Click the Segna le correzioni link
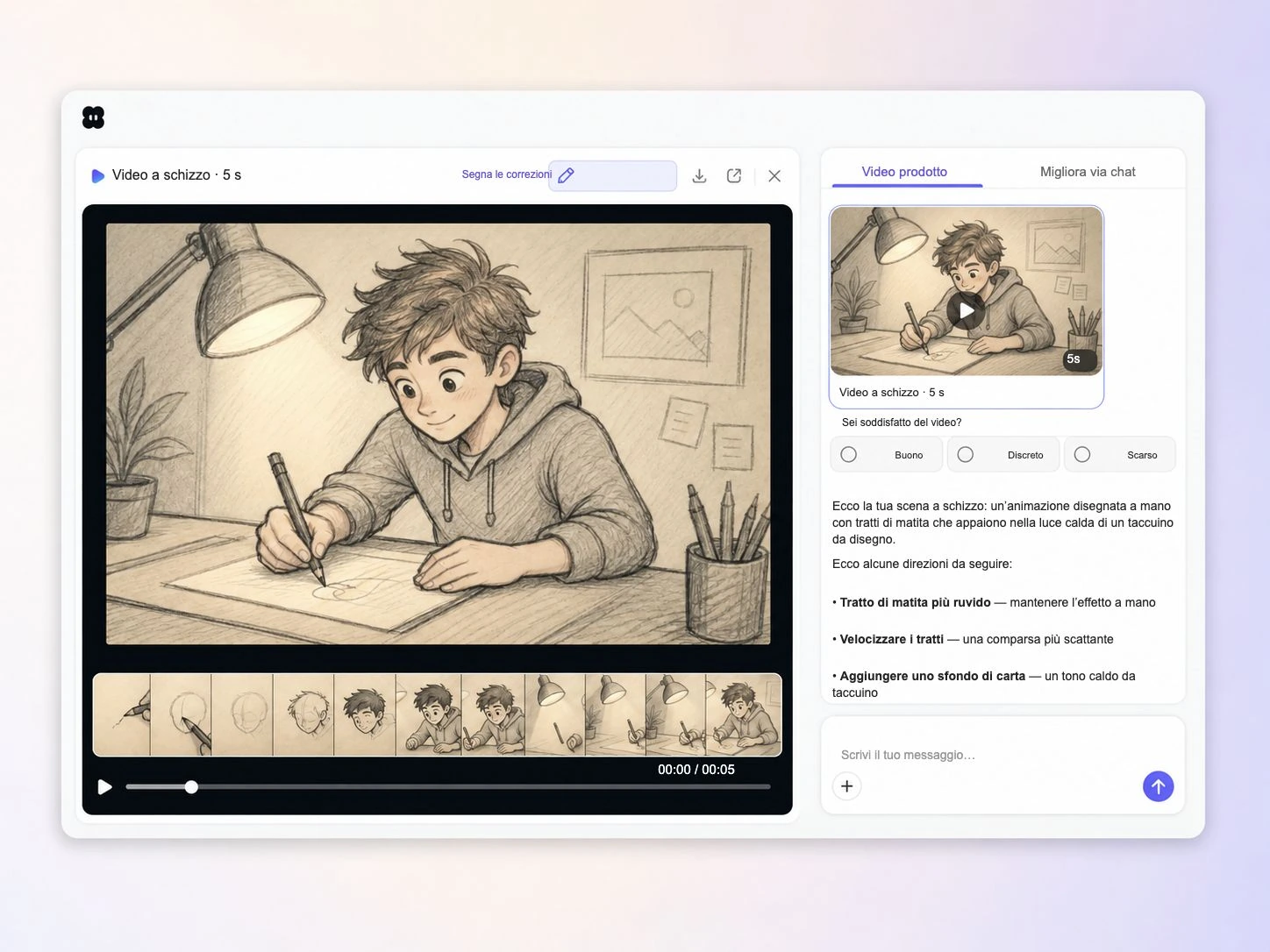Image resolution: width=1270 pixels, height=952 pixels. (x=507, y=174)
